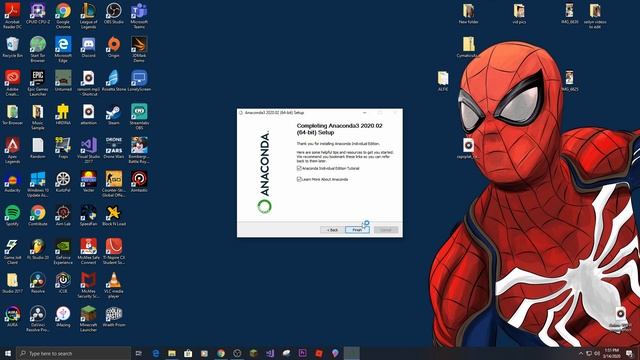Screen dimensions: 640x360
Task: Select the League of Legends icon
Action: [88, 16]
